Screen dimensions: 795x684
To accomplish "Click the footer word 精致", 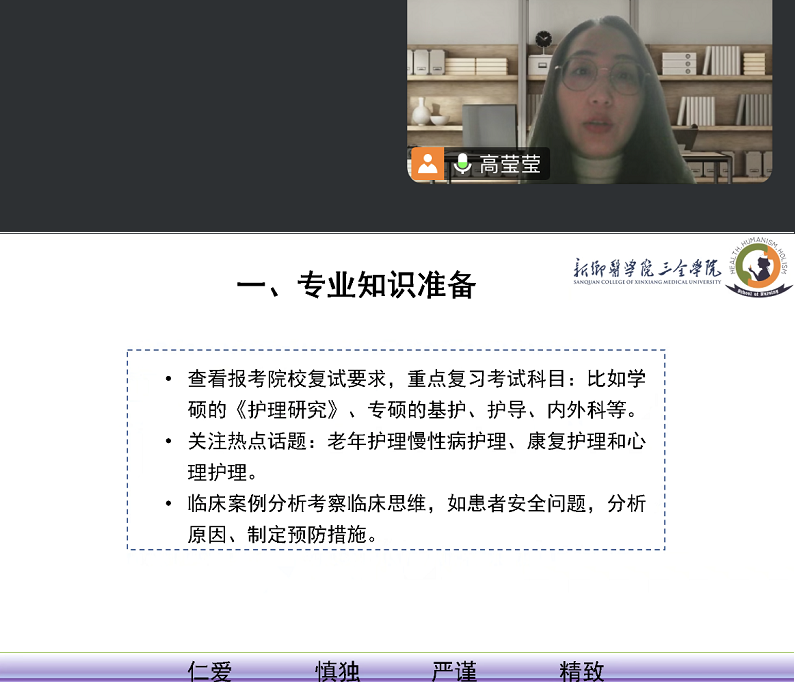I will tap(582, 672).
